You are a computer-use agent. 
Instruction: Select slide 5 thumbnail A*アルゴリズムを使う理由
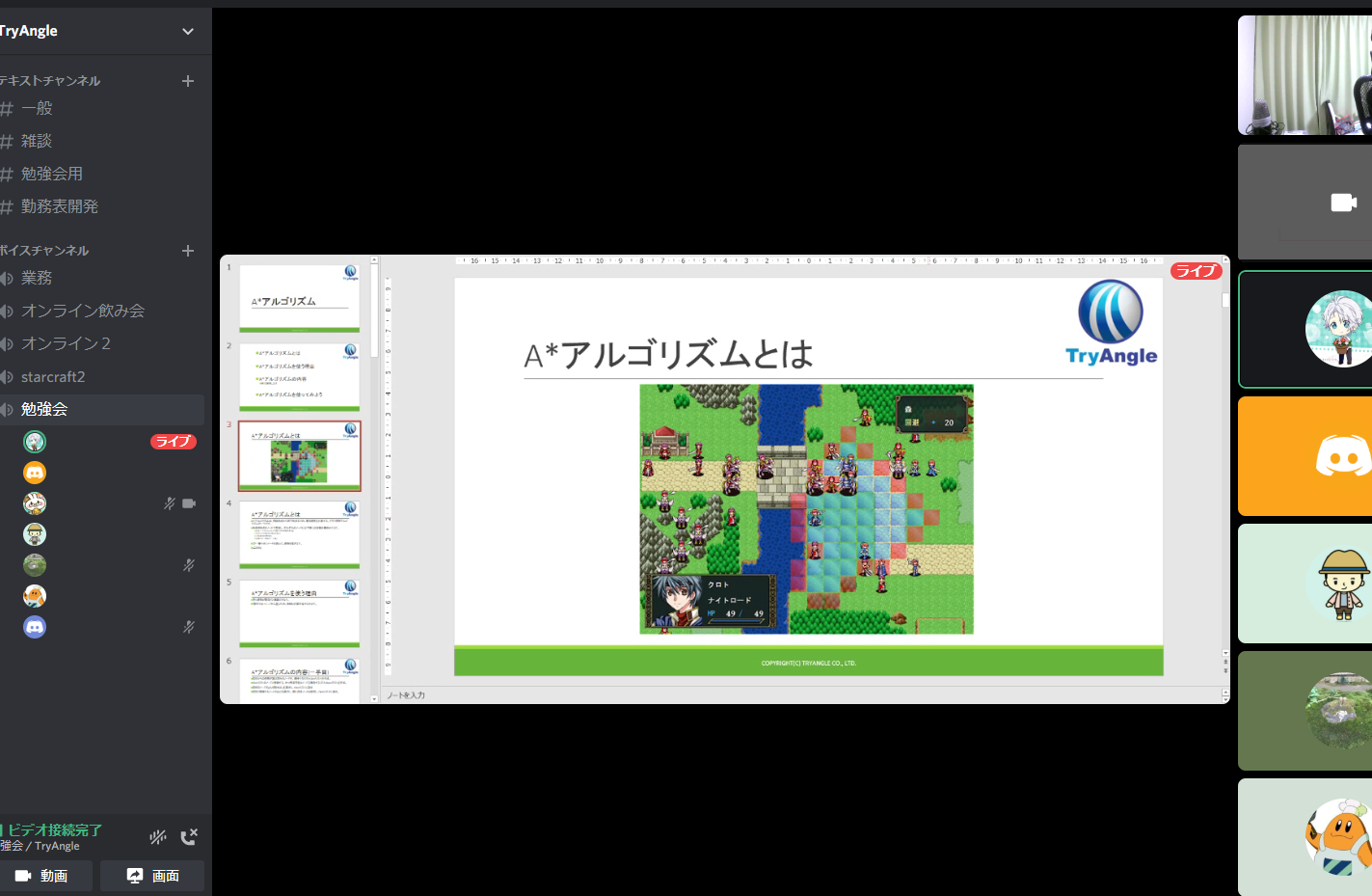coord(299,614)
